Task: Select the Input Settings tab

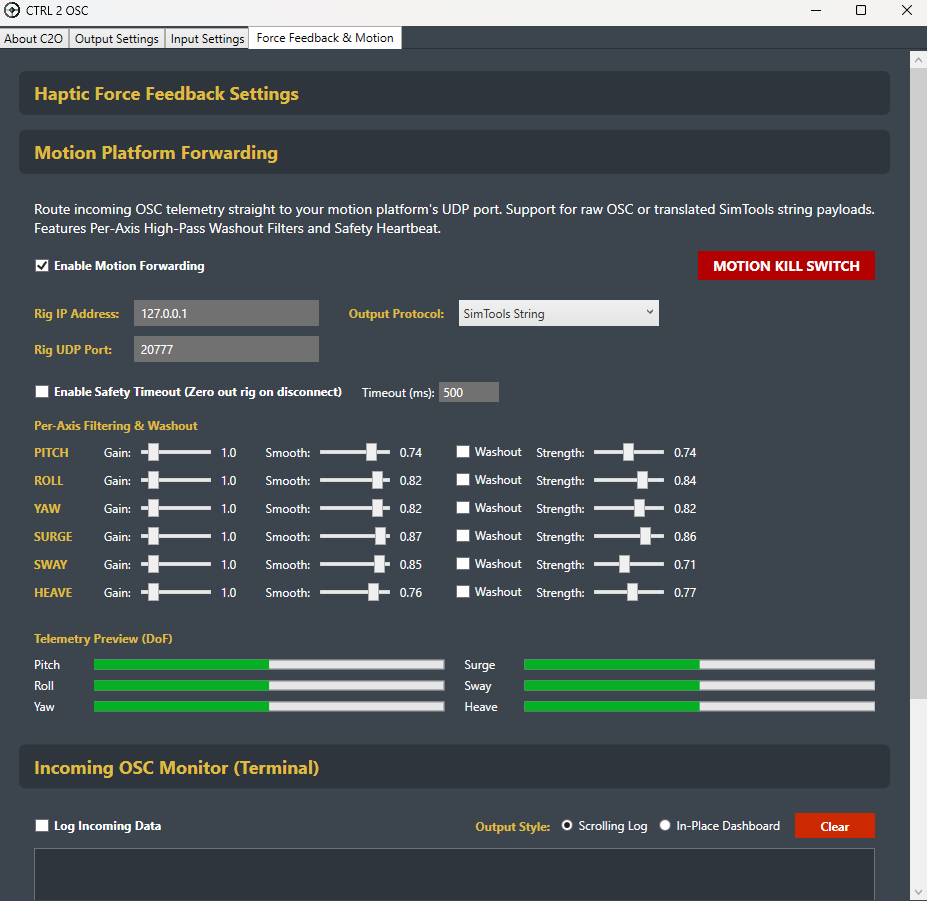Action: (x=206, y=38)
